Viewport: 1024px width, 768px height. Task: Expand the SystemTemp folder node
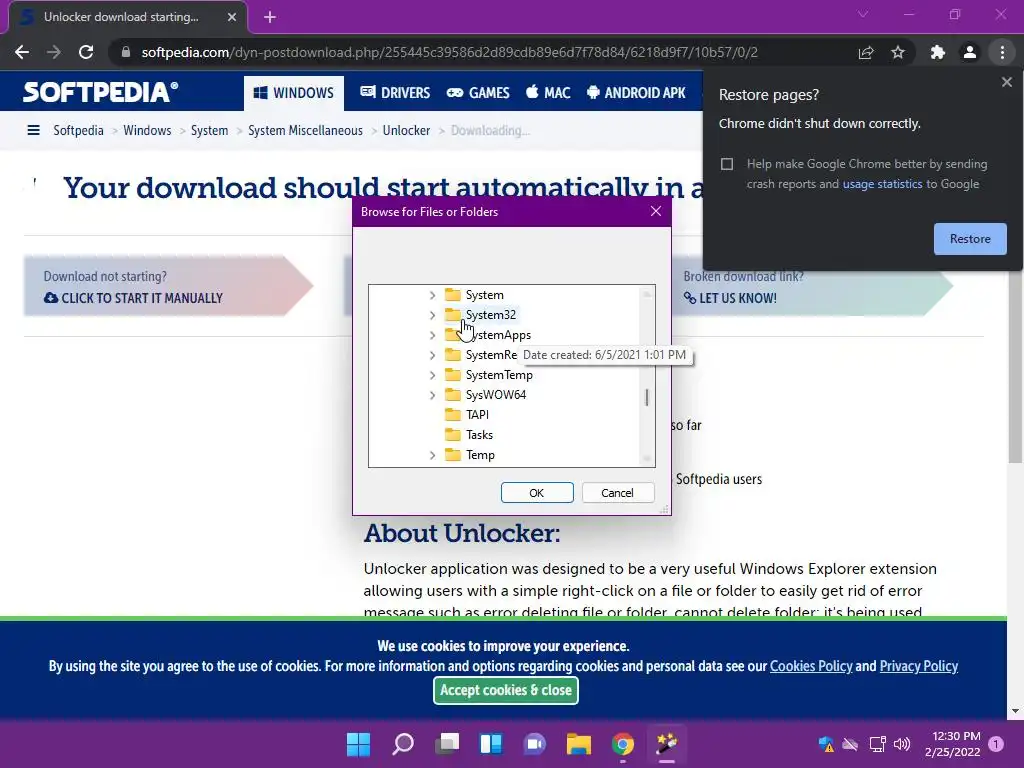(x=432, y=375)
